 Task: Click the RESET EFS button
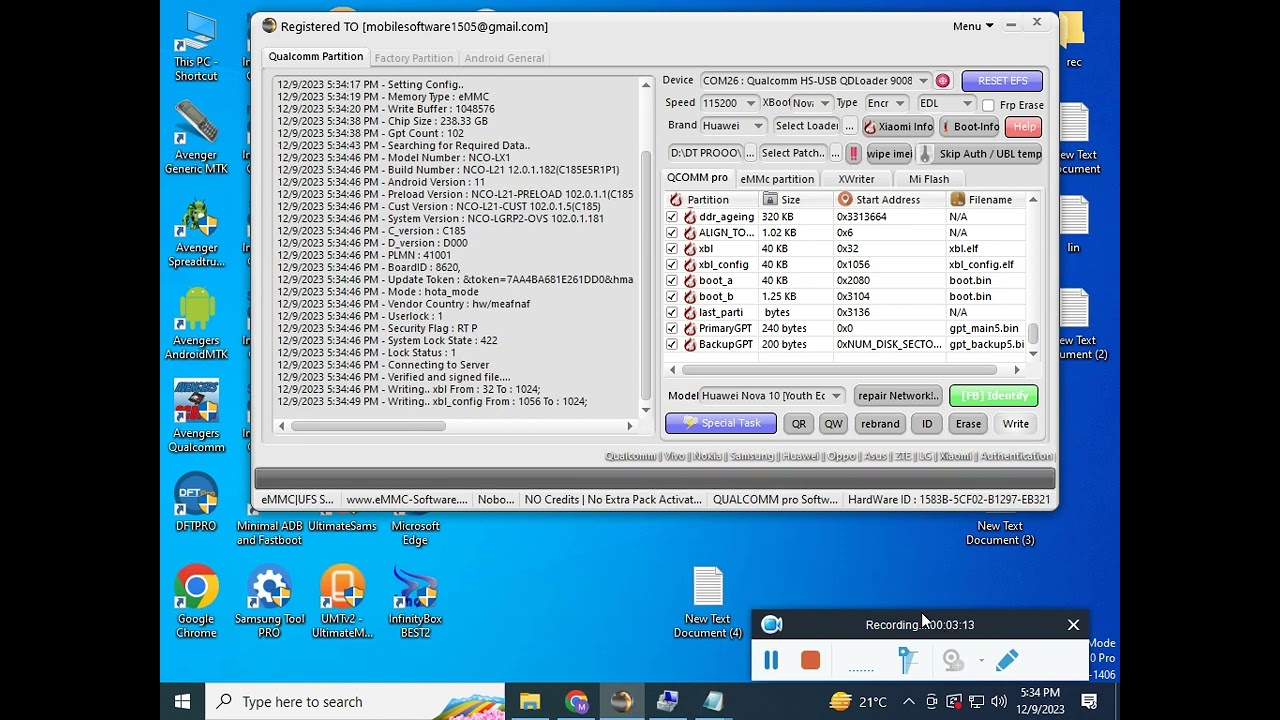[1002, 81]
